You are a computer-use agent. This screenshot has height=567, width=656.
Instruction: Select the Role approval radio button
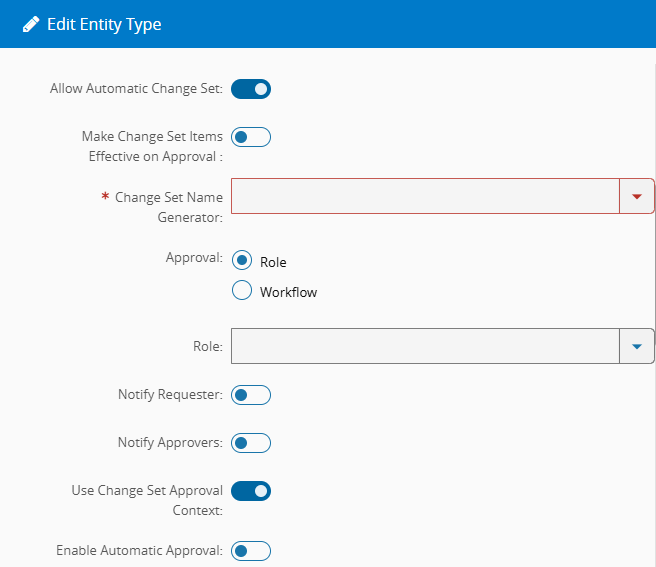pos(242,260)
